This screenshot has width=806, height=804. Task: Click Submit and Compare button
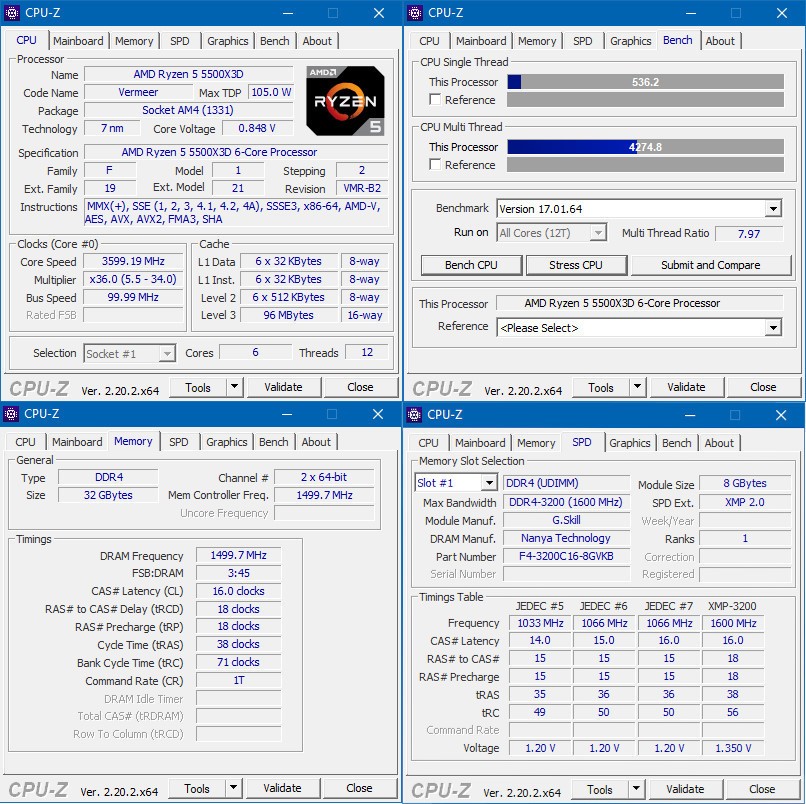pyautogui.click(x=710, y=265)
